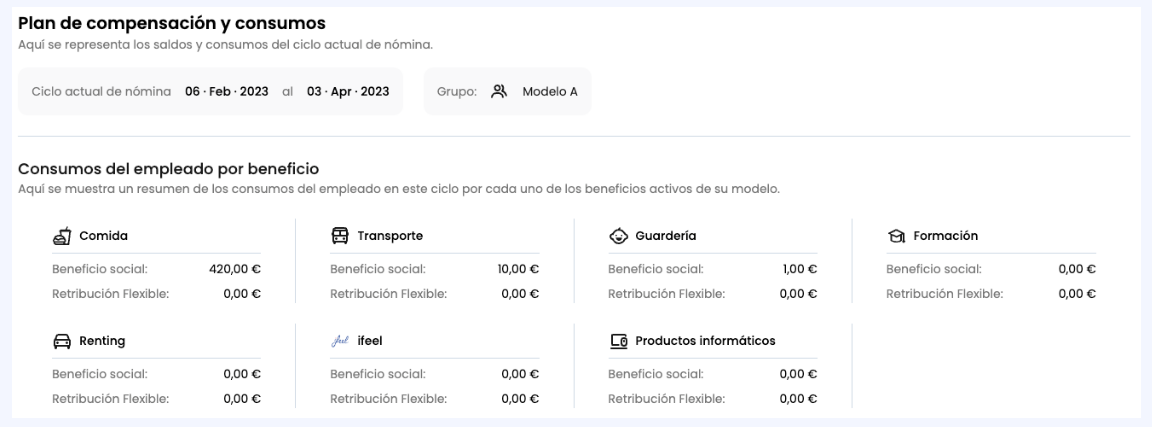Click the ifeel logo icon

click(339, 341)
